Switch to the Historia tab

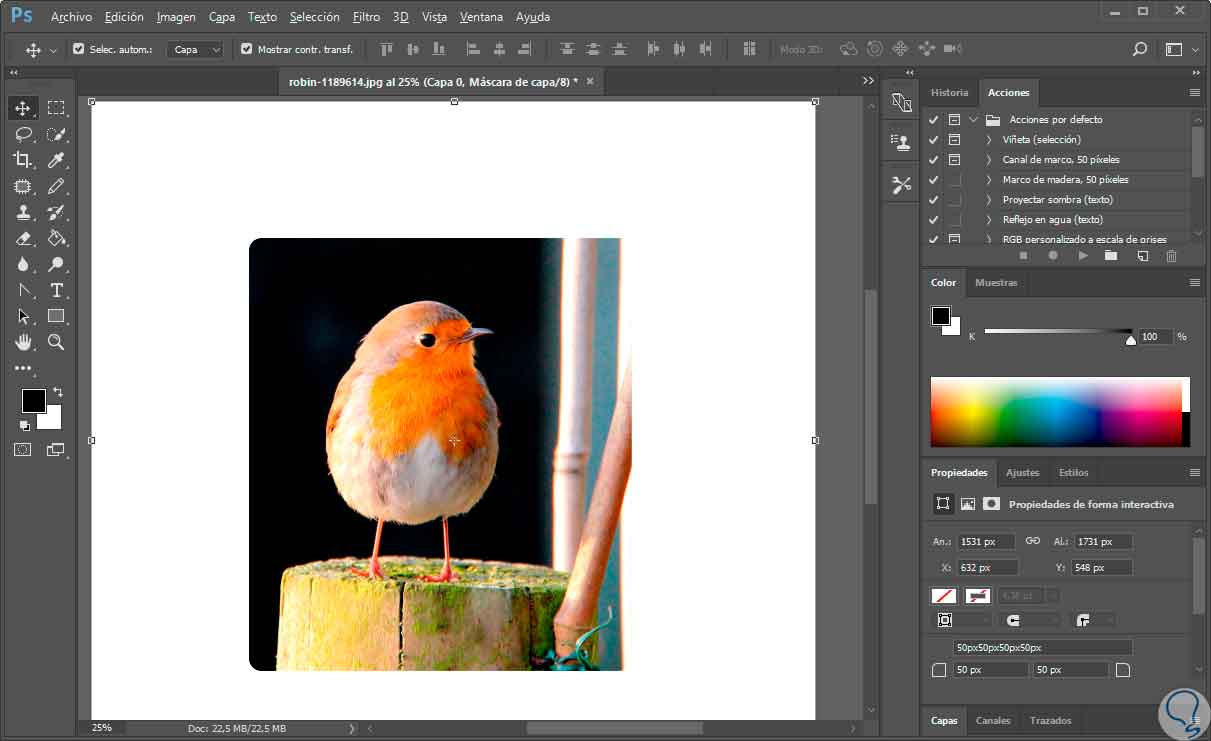click(x=949, y=92)
